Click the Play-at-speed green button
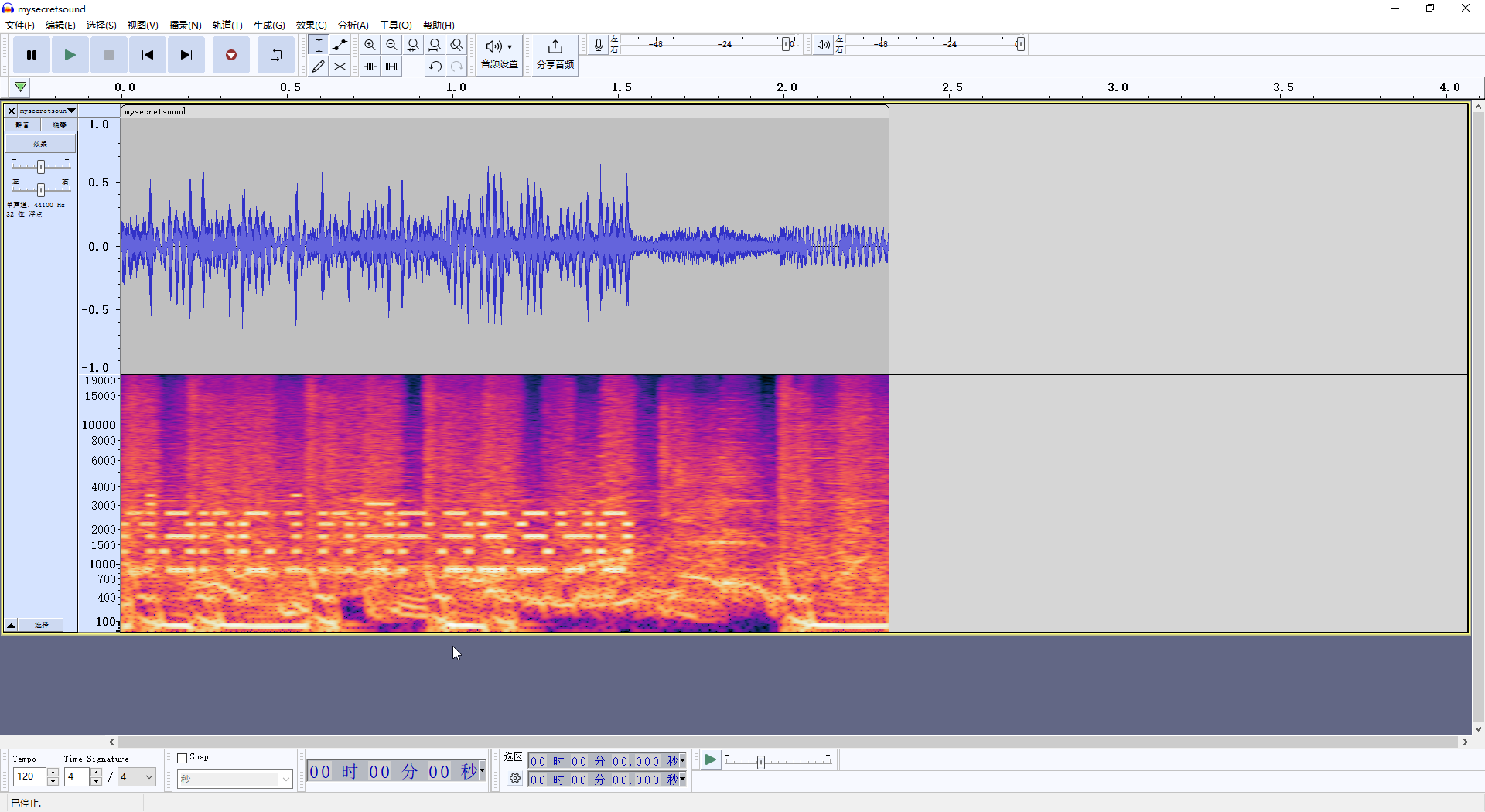Viewport: 1485px width, 812px height. pyautogui.click(x=710, y=760)
